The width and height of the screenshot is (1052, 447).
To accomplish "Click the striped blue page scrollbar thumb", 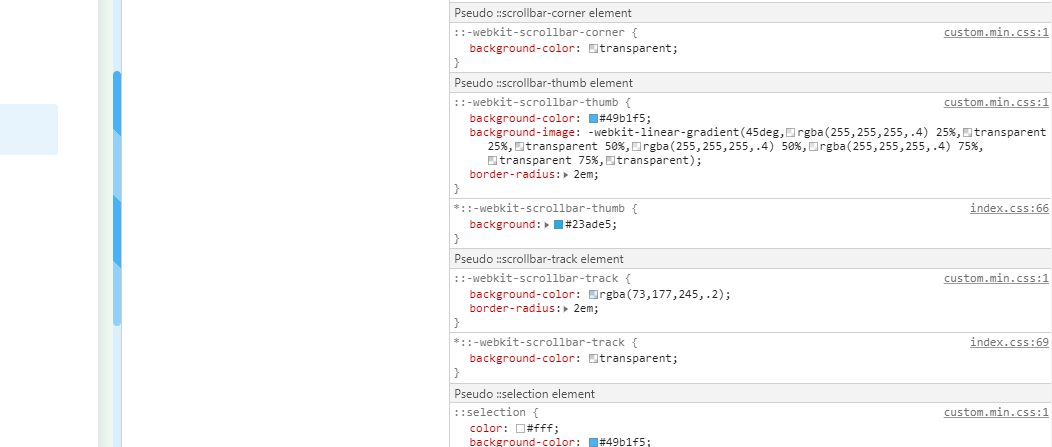I will pyautogui.click(x=117, y=198).
